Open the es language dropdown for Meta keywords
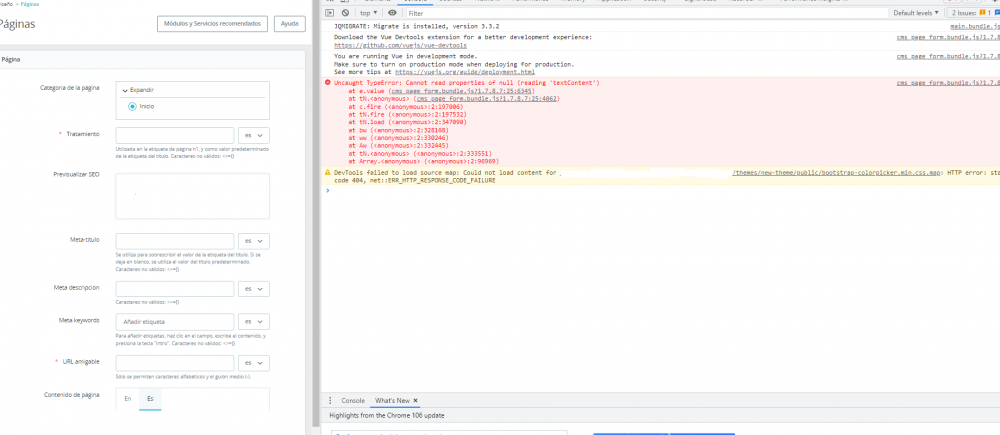Screen dimensions: 1000x435 pos(254,321)
